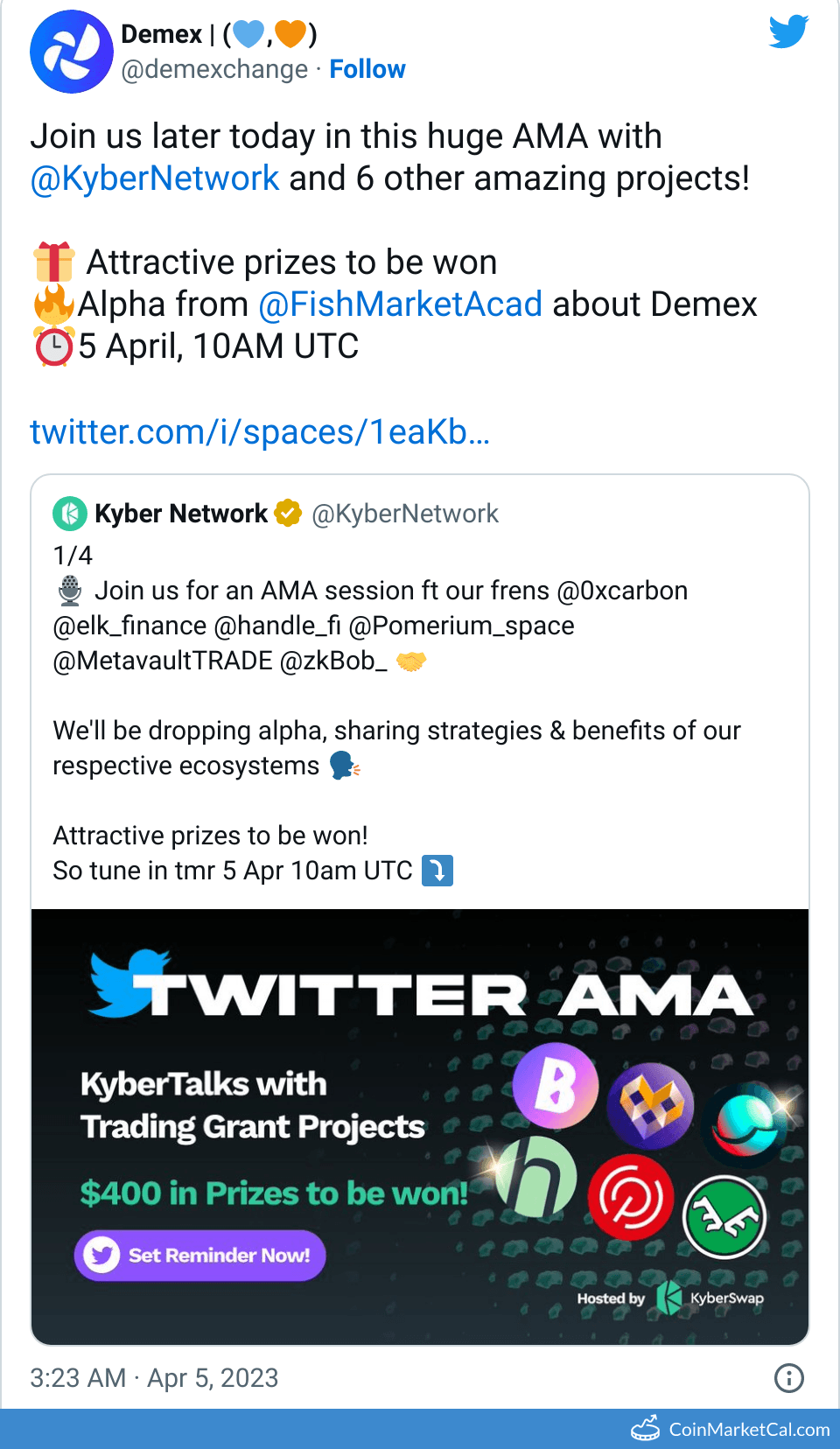Image resolution: width=840 pixels, height=1449 pixels.
Task: Click the red Pomerium spiral logo
Action: tap(630, 1198)
